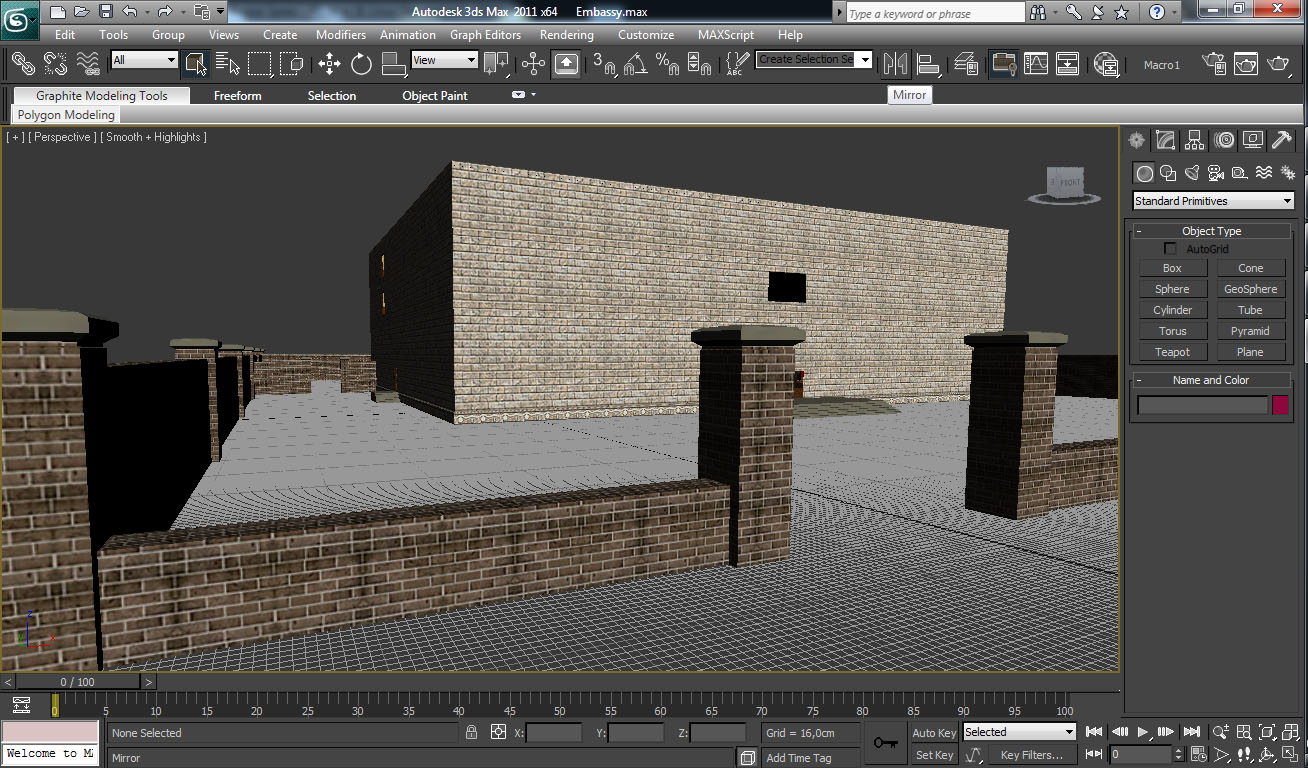Switch to the Object Paint tab
The height and width of the screenshot is (768, 1308).
point(434,96)
